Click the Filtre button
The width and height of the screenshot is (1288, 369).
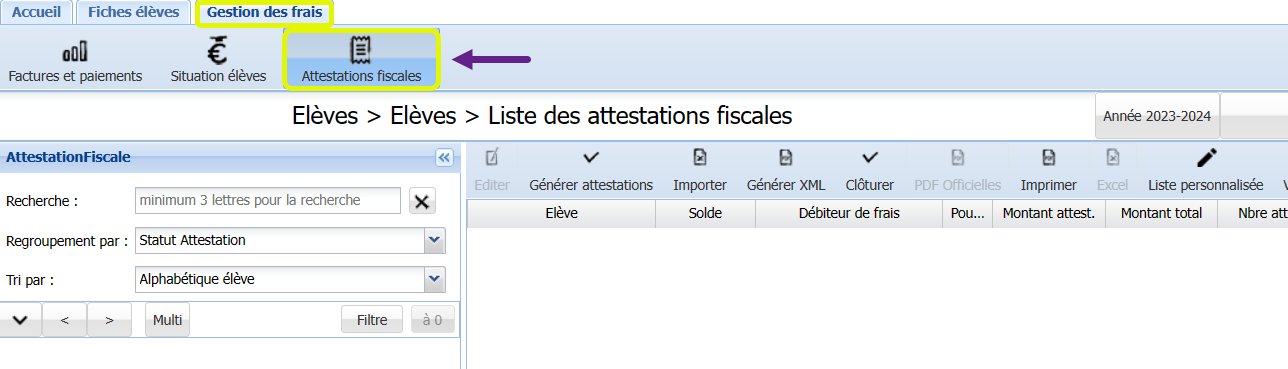click(372, 320)
